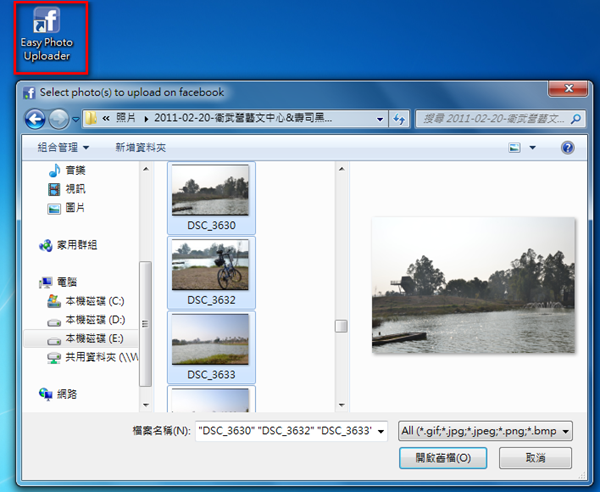Image resolution: width=600 pixels, height=492 pixels.
Task: Click the help question mark icon
Action: pyautogui.click(x=567, y=147)
